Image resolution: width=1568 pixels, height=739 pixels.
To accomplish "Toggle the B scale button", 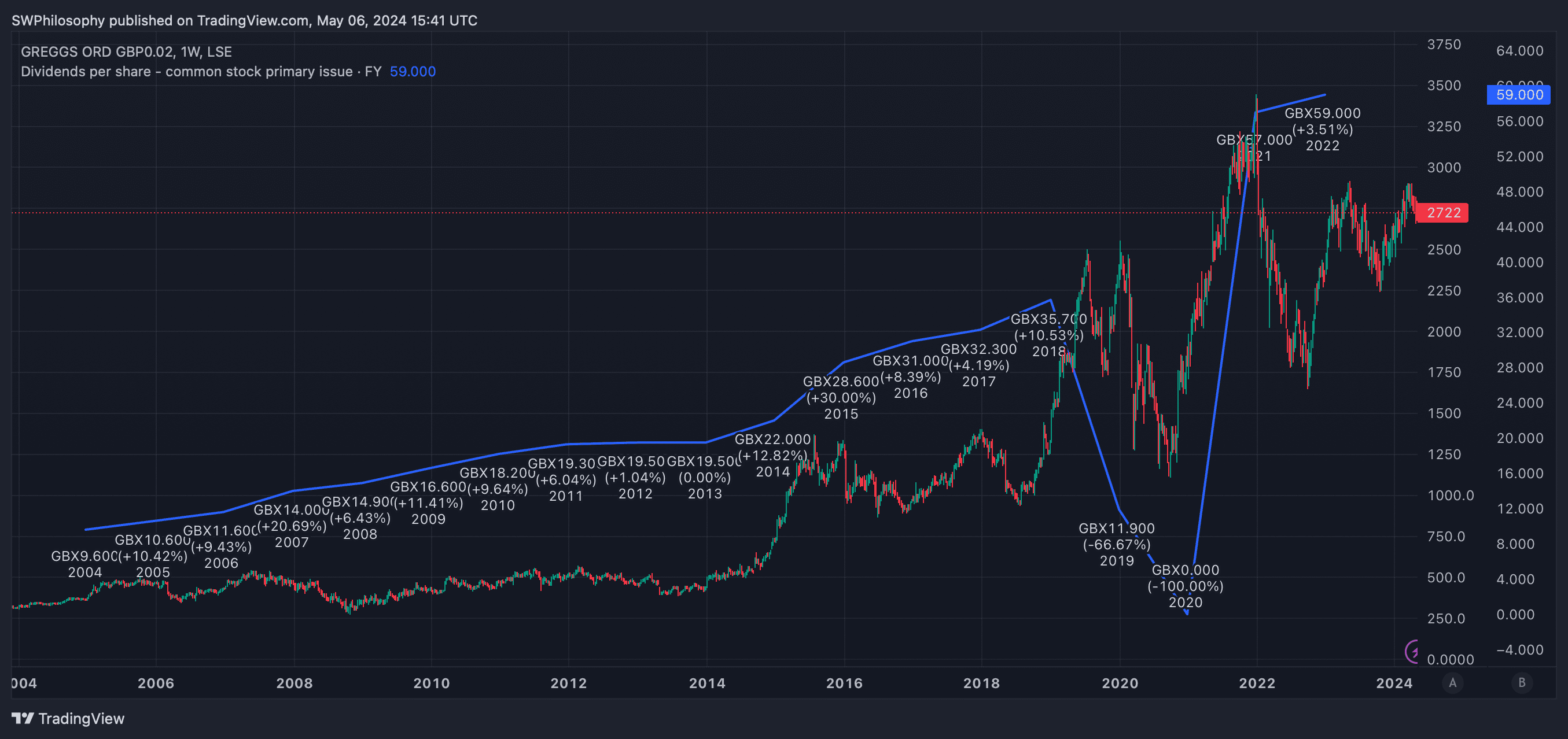I will click(x=1522, y=682).
